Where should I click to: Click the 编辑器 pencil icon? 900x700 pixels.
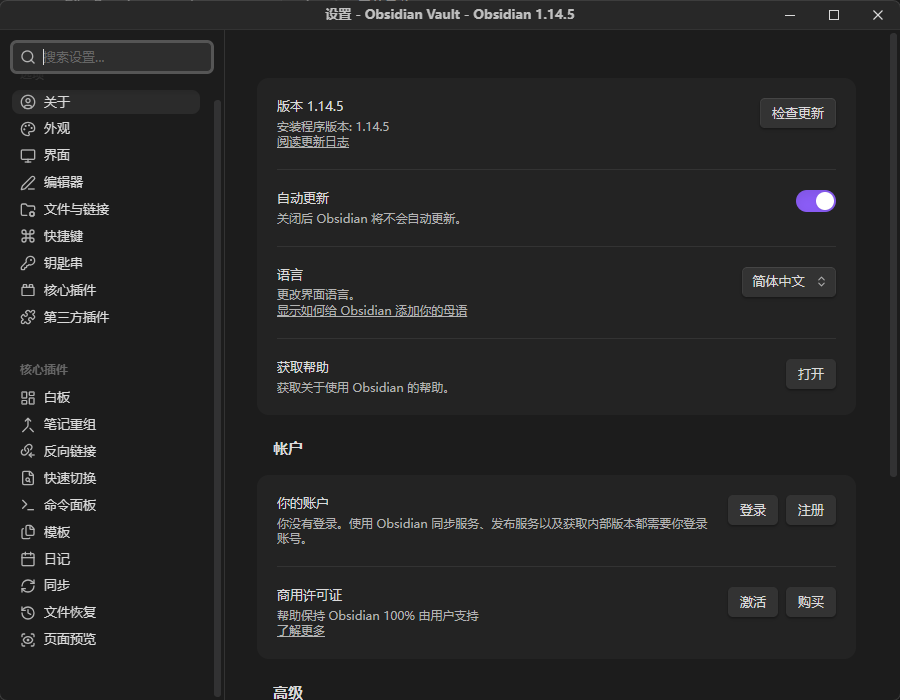tap(28, 182)
